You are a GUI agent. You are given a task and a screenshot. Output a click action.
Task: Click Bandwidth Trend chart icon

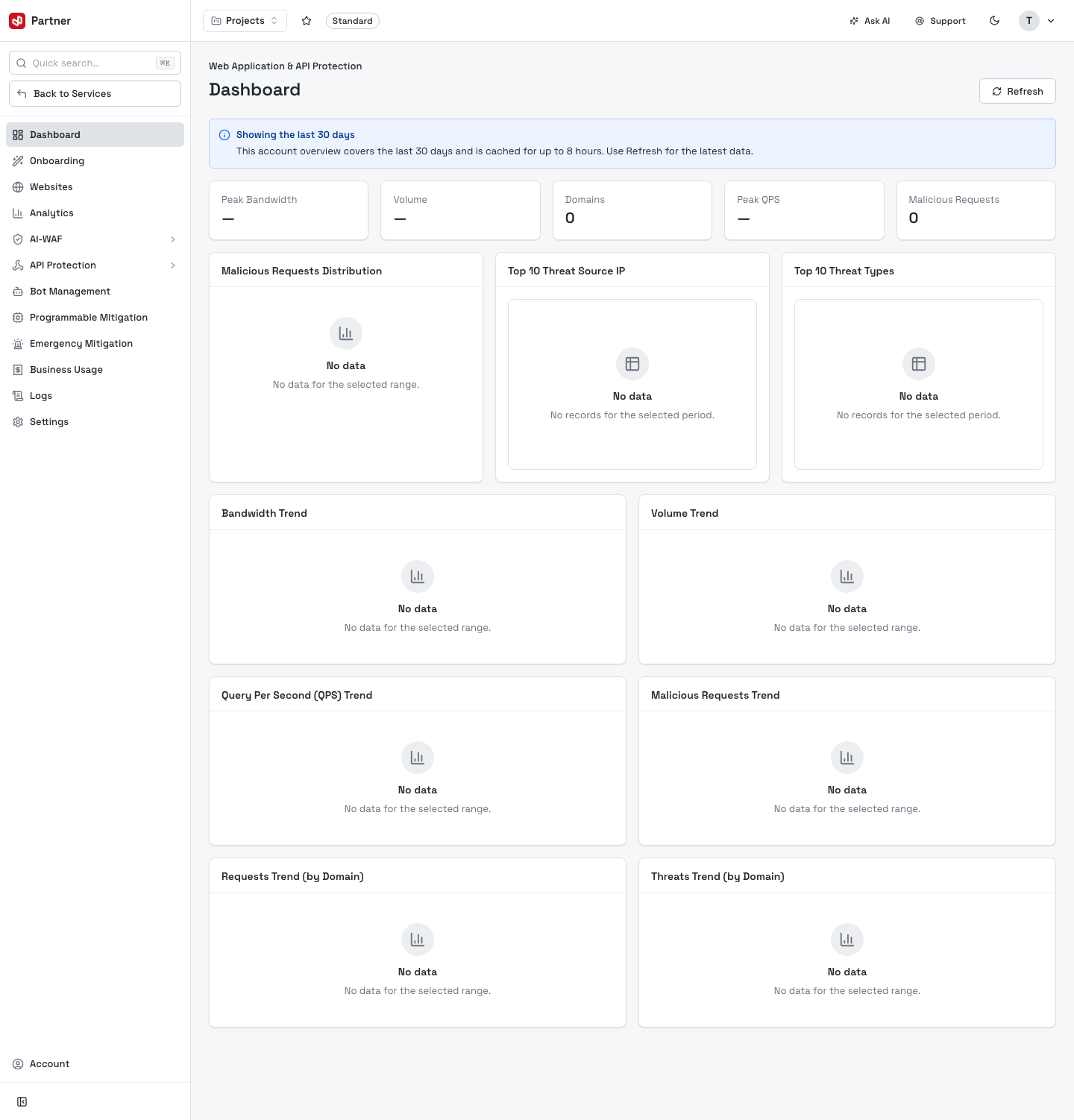tap(418, 576)
